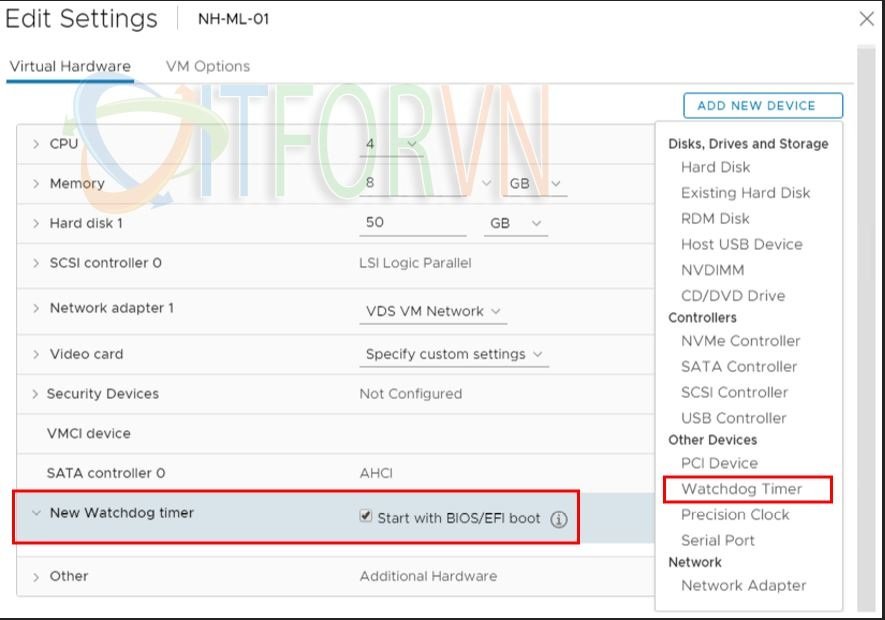Switch to the VM Options tab

pyautogui.click(x=208, y=66)
